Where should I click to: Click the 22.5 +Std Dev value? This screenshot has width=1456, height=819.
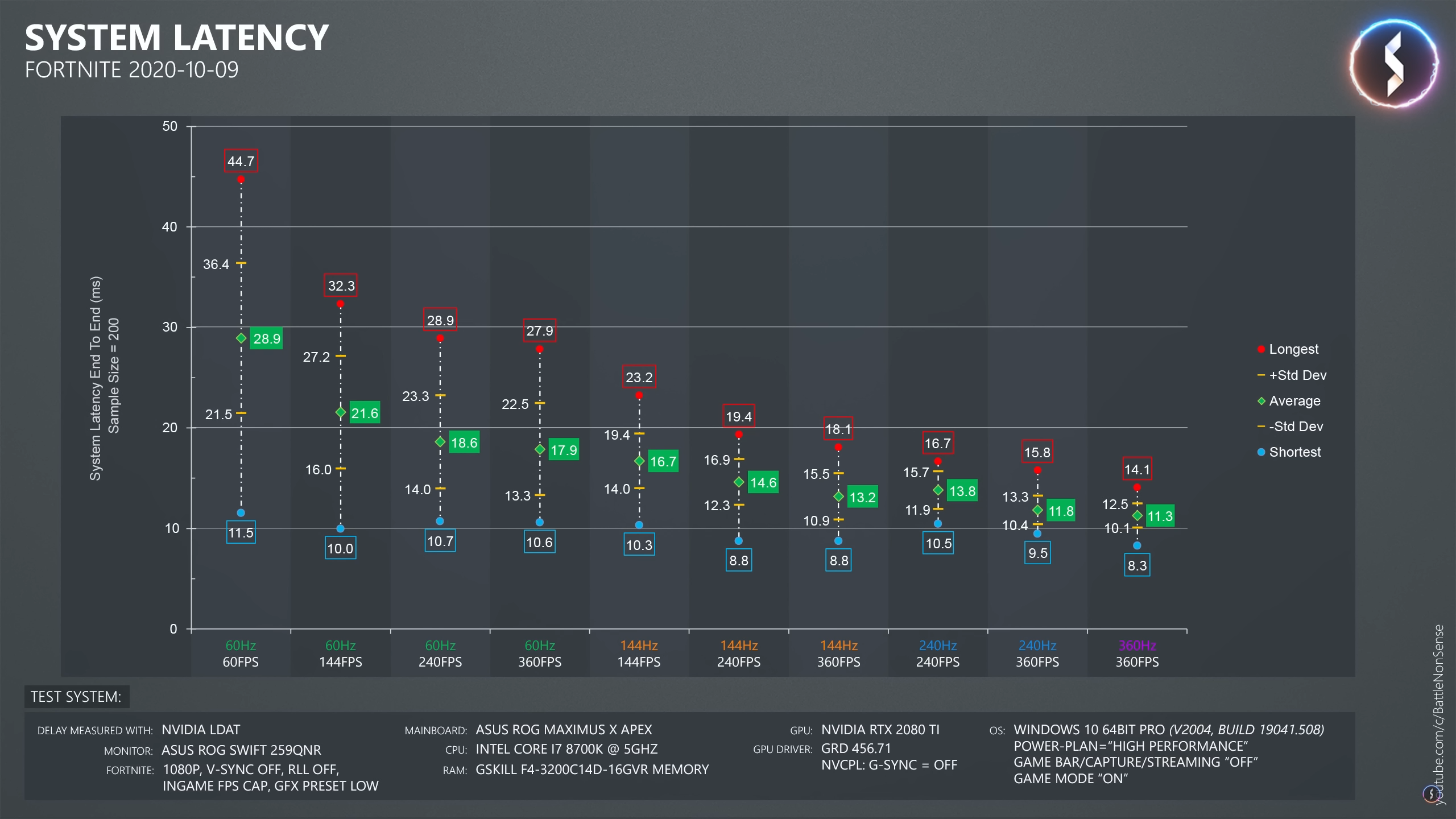[x=515, y=404]
